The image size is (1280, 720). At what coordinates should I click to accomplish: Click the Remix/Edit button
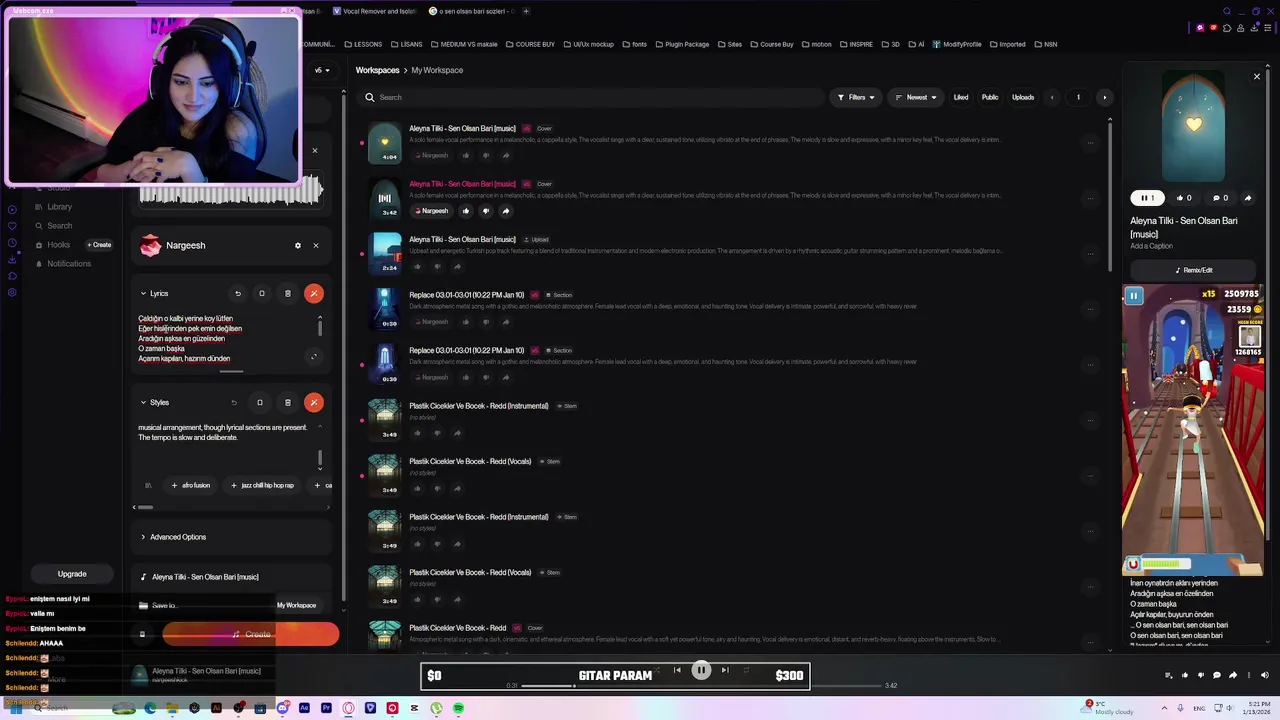[1193, 270]
